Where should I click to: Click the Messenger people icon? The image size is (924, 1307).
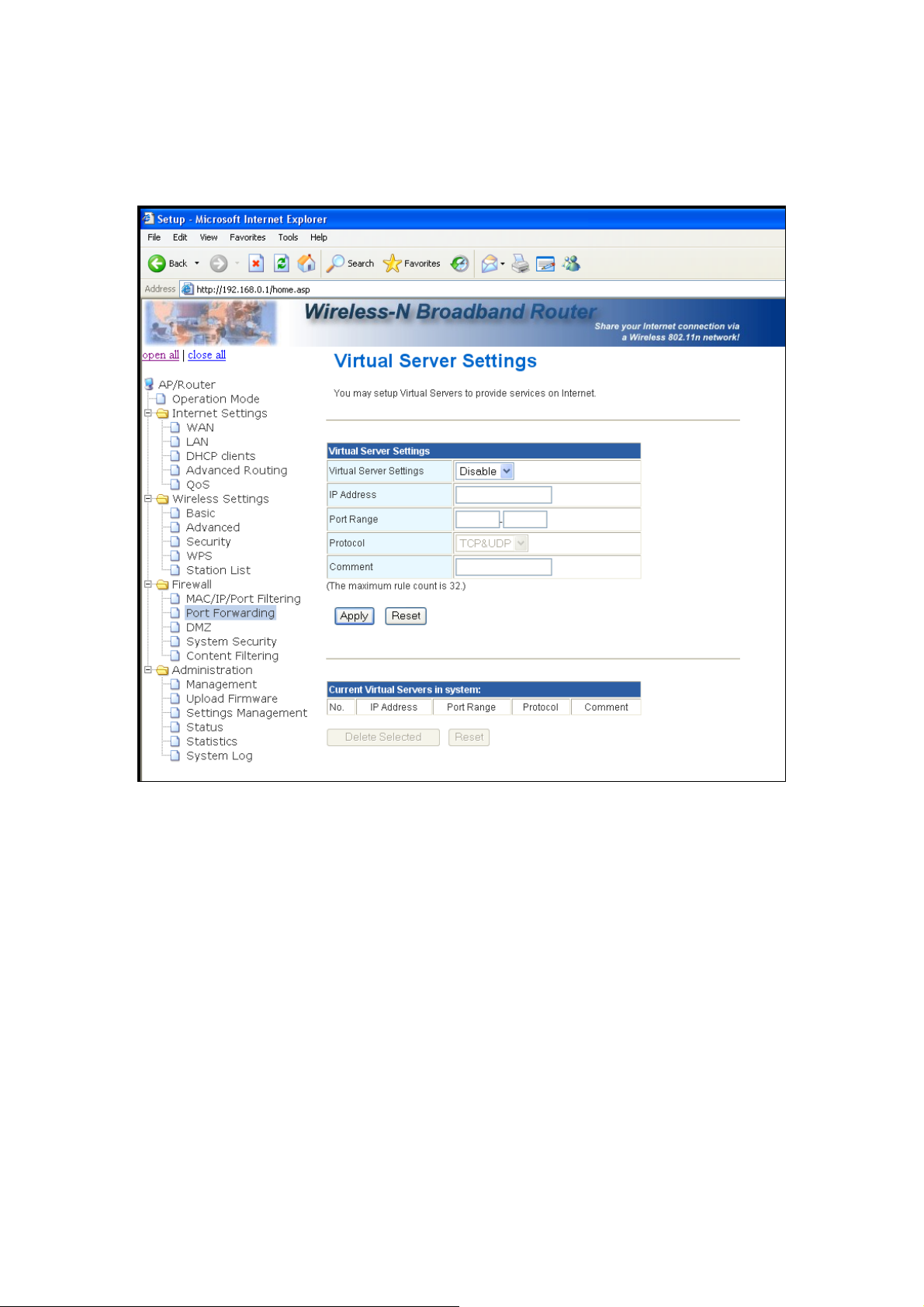tap(572, 264)
